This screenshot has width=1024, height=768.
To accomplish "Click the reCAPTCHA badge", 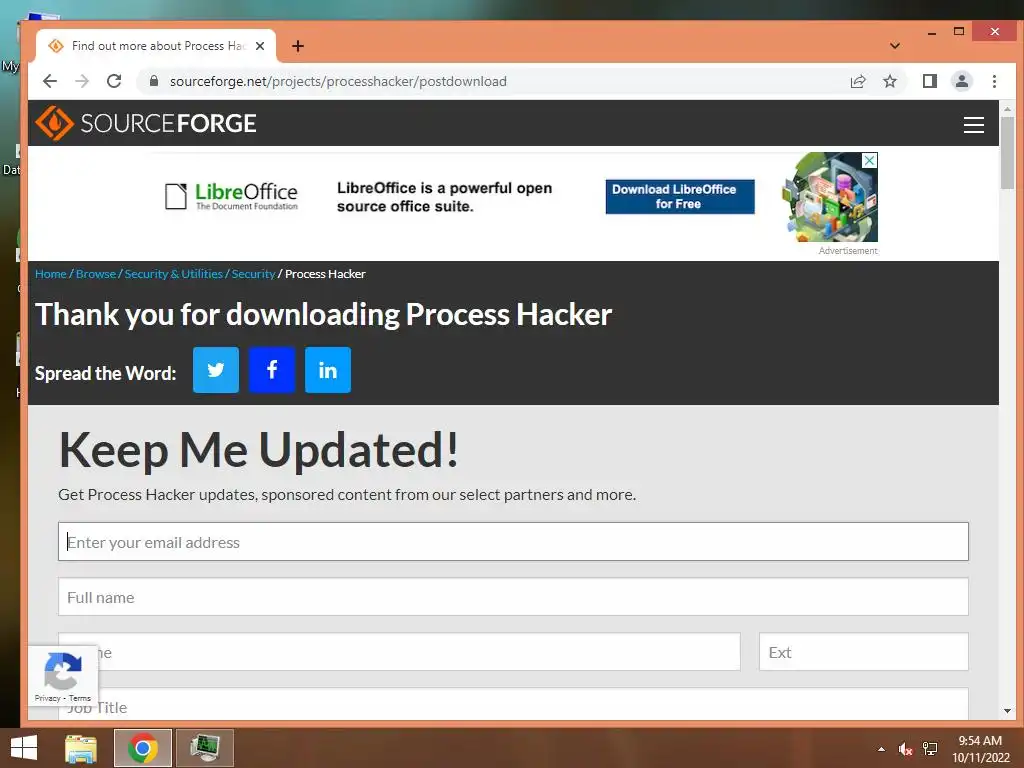I will (x=63, y=676).
